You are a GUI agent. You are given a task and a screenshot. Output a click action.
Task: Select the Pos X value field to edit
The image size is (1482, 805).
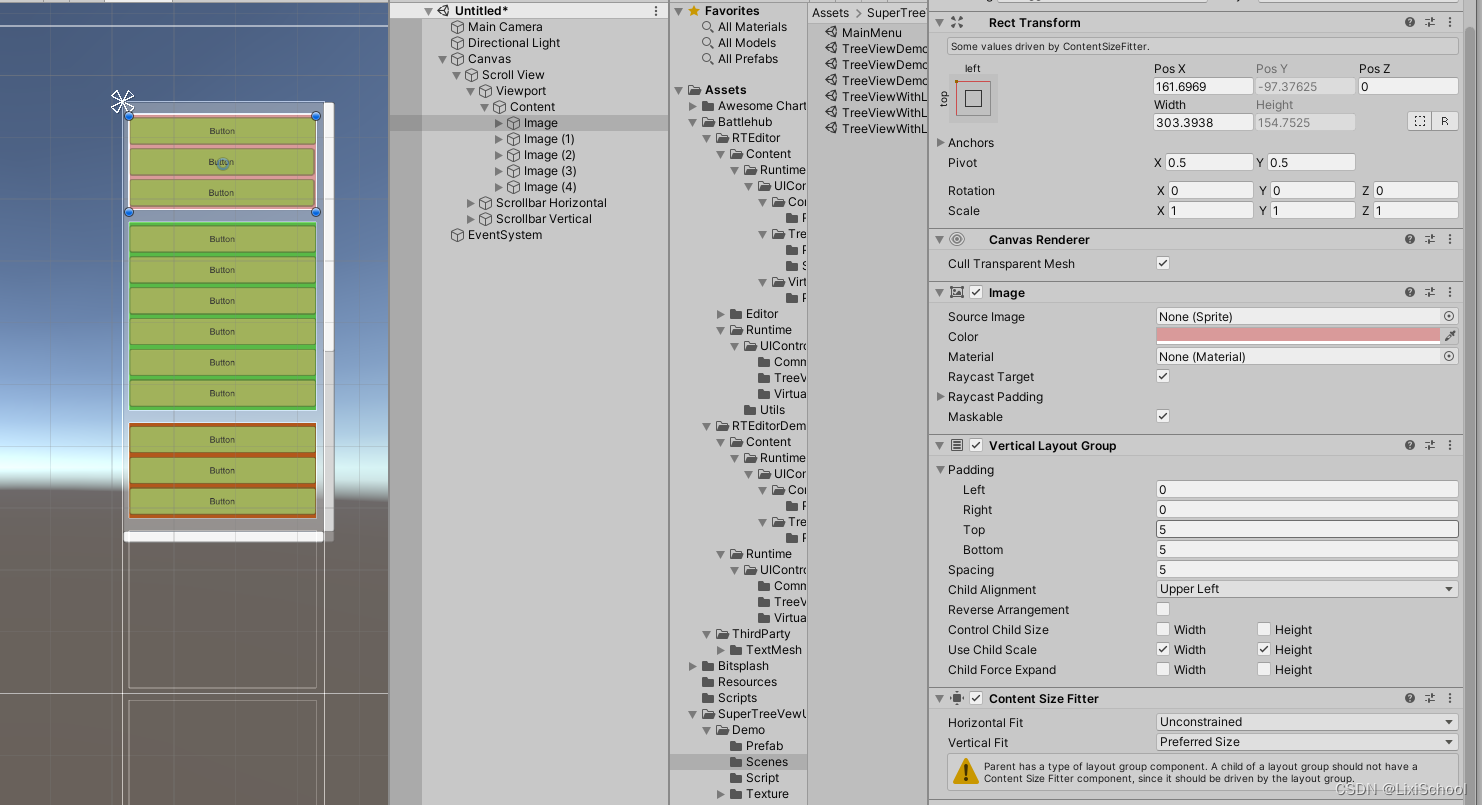coord(1203,86)
